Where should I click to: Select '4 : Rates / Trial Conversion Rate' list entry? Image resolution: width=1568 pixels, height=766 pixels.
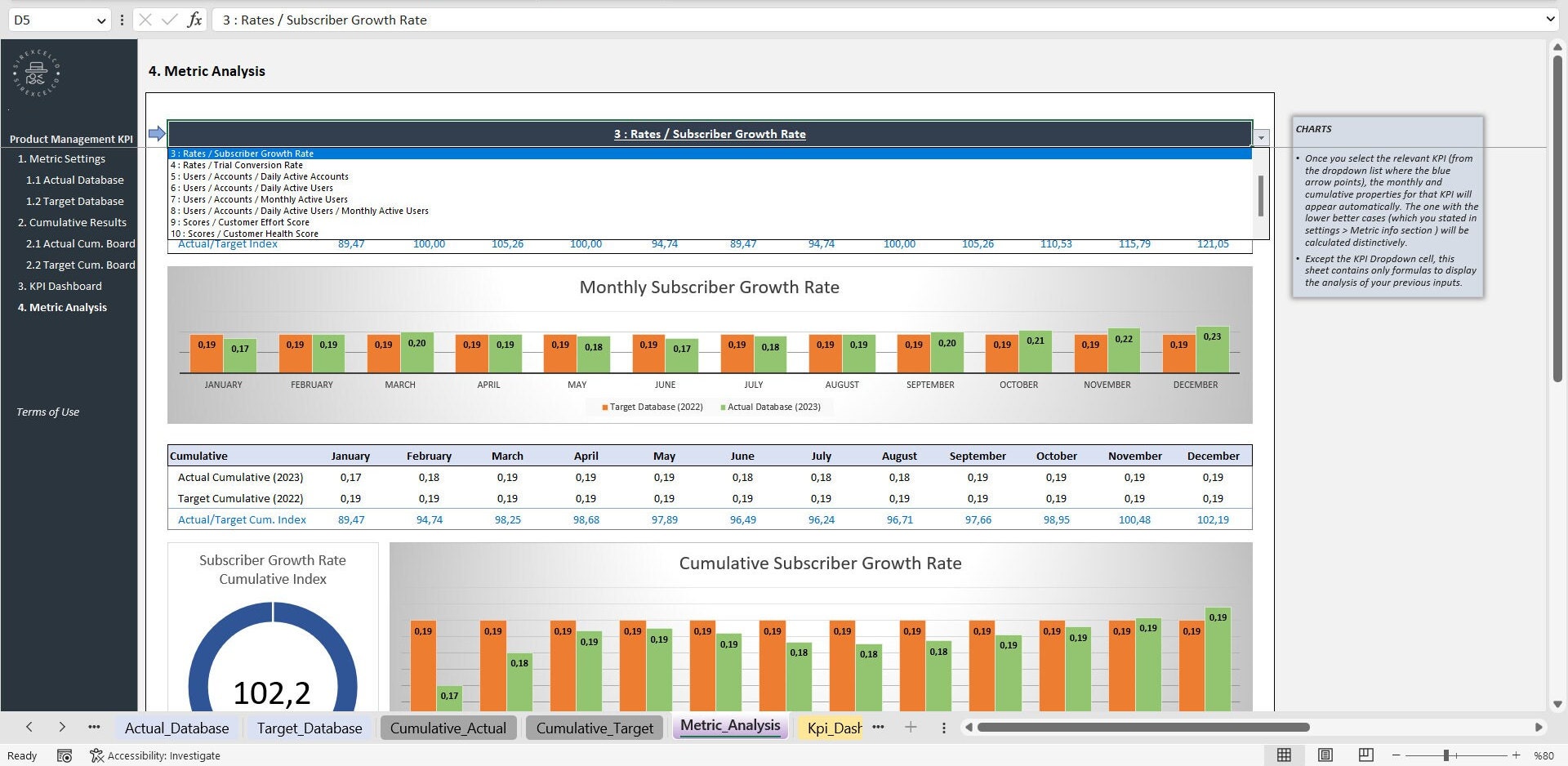coord(236,164)
